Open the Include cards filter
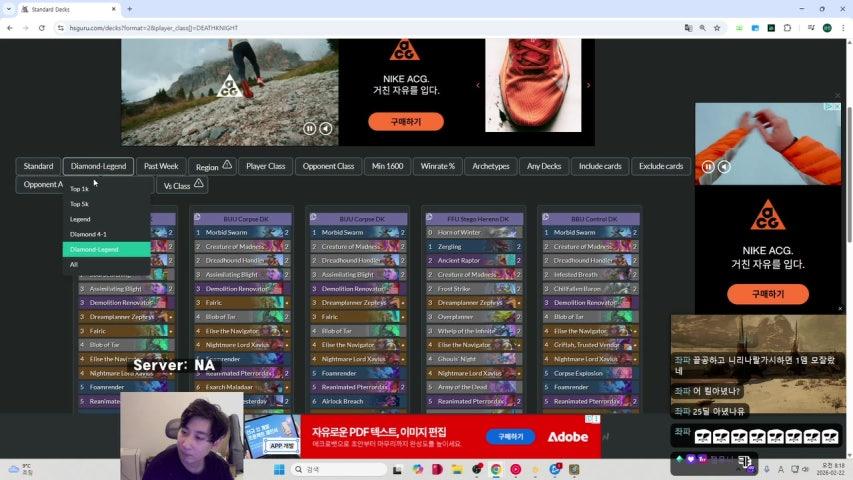Image resolution: width=853 pixels, height=480 pixels. 600,166
